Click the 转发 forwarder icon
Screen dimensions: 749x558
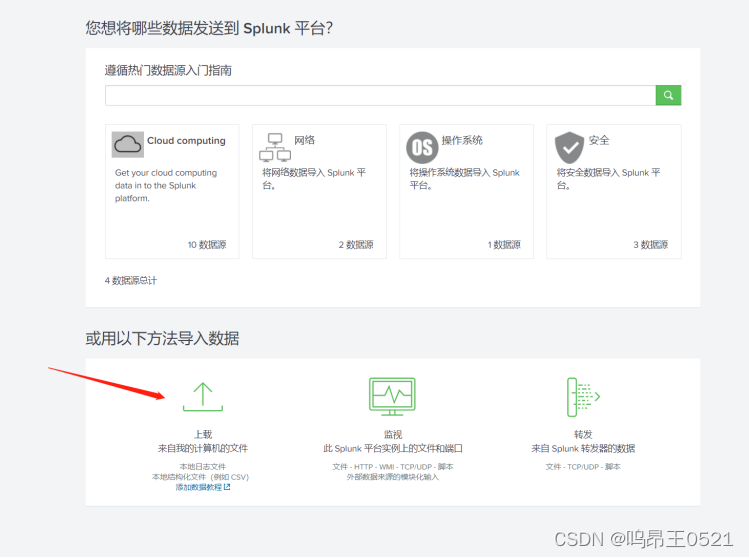tap(583, 397)
